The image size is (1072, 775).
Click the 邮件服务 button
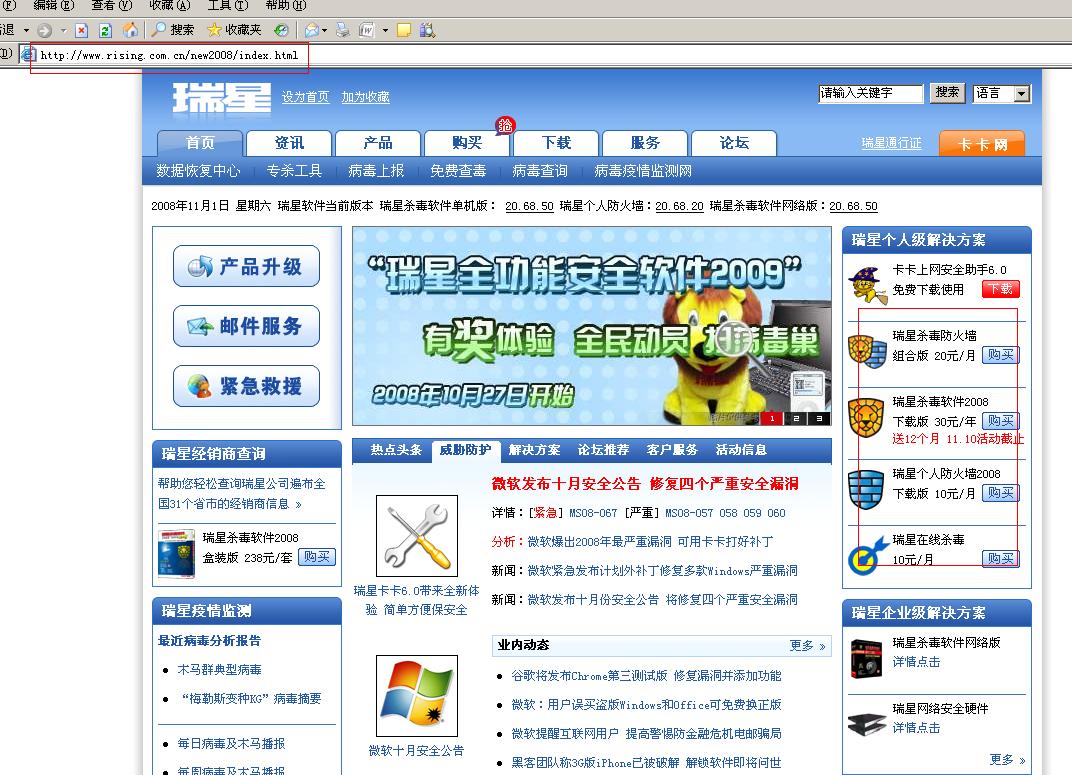tap(246, 326)
